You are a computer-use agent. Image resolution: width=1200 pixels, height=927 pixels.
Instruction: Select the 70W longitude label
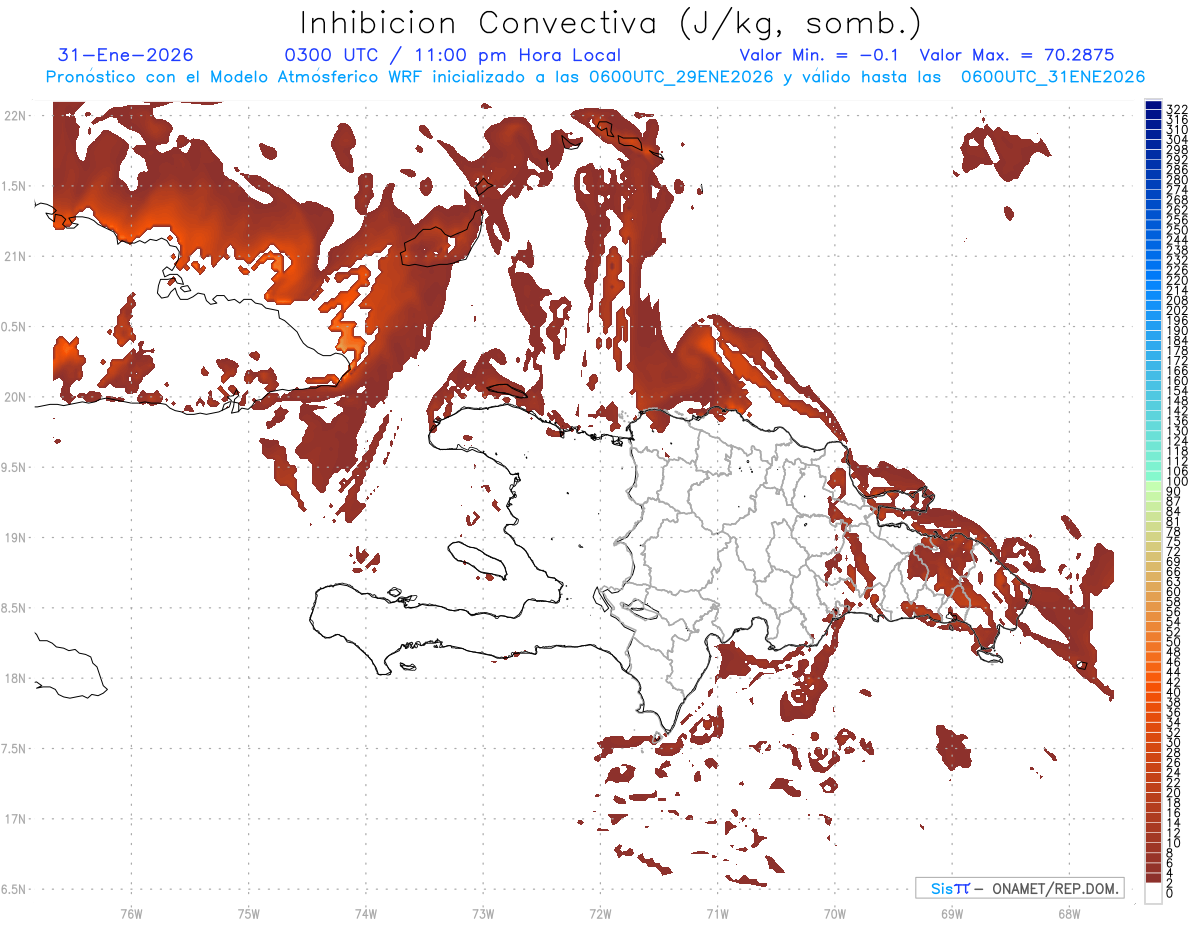tap(835, 913)
